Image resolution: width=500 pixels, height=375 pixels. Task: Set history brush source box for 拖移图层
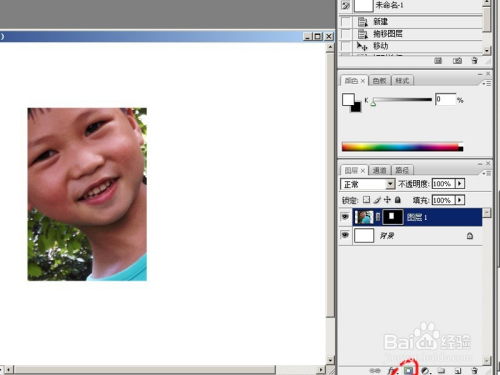346,34
